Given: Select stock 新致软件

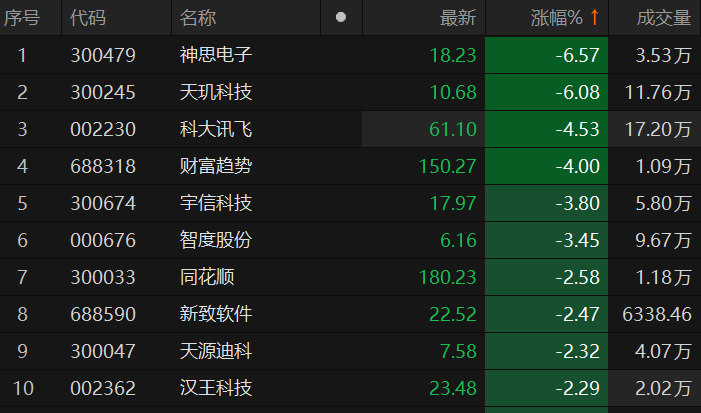Looking at the screenshot, I should tap(216, 314).
